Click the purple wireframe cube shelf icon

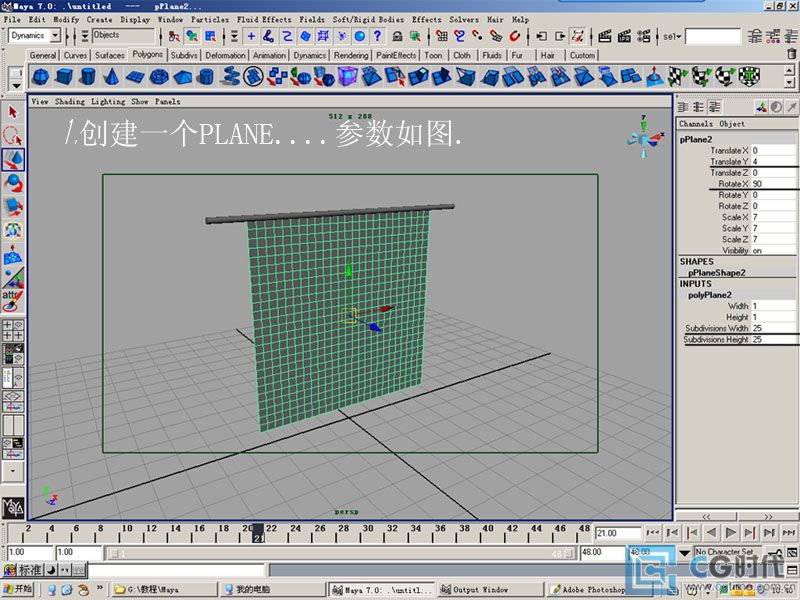347,77
